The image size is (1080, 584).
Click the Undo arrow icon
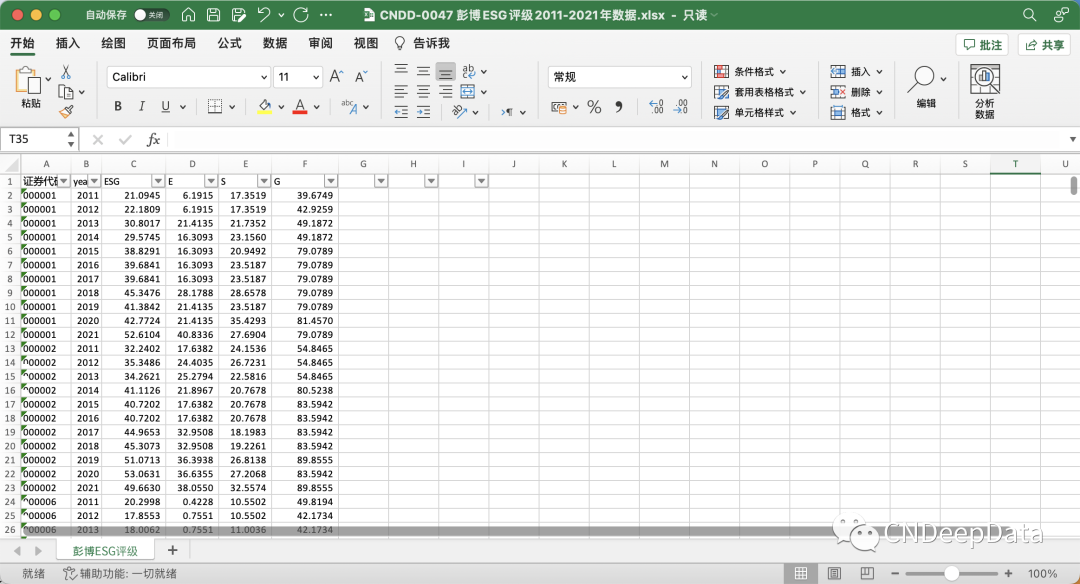(264, 14)
